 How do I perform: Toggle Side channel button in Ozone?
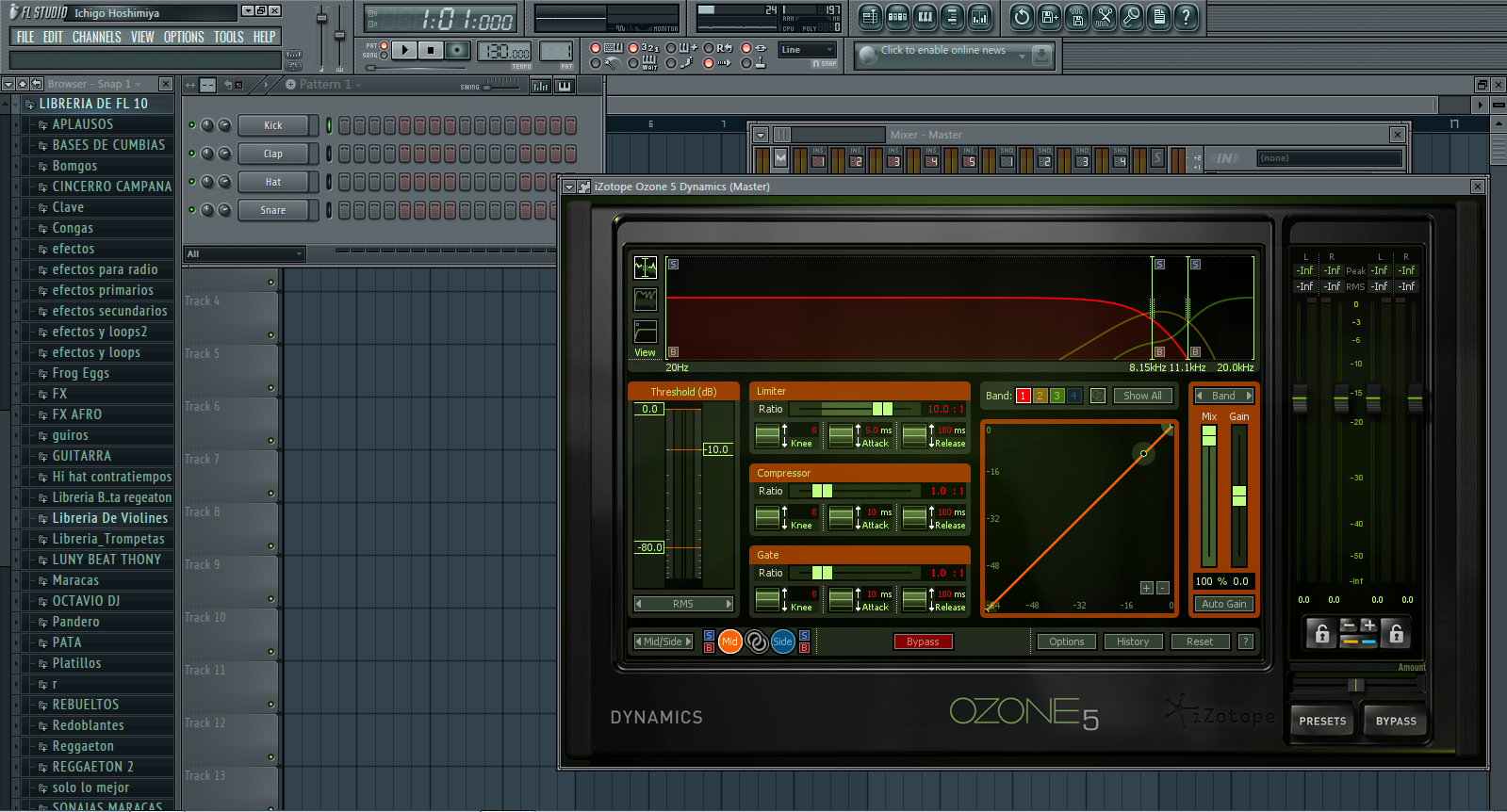(782, 641)
